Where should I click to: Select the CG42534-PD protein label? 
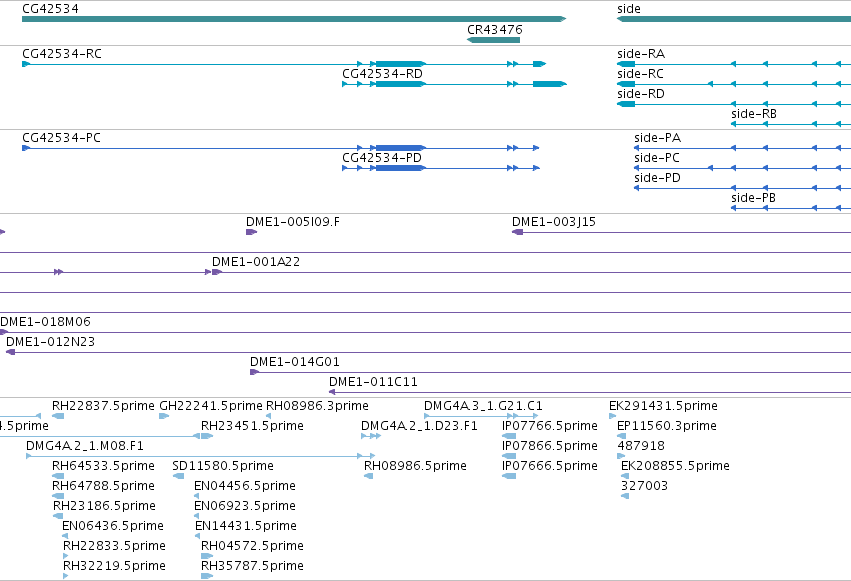pyautogui.click(x=382, y=158)
